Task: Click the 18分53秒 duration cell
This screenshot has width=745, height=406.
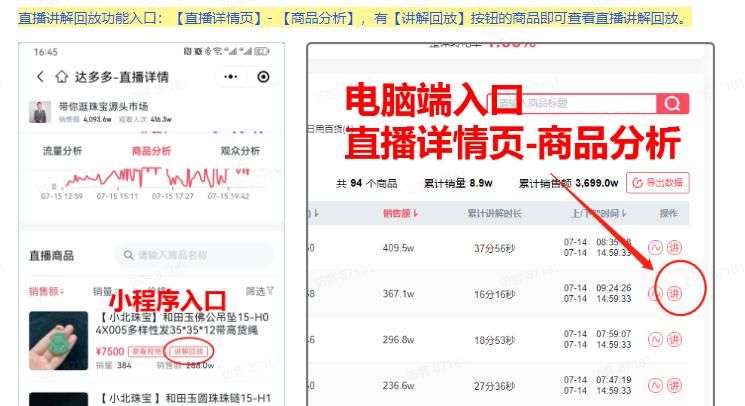Action: click(x=494, y=340)
